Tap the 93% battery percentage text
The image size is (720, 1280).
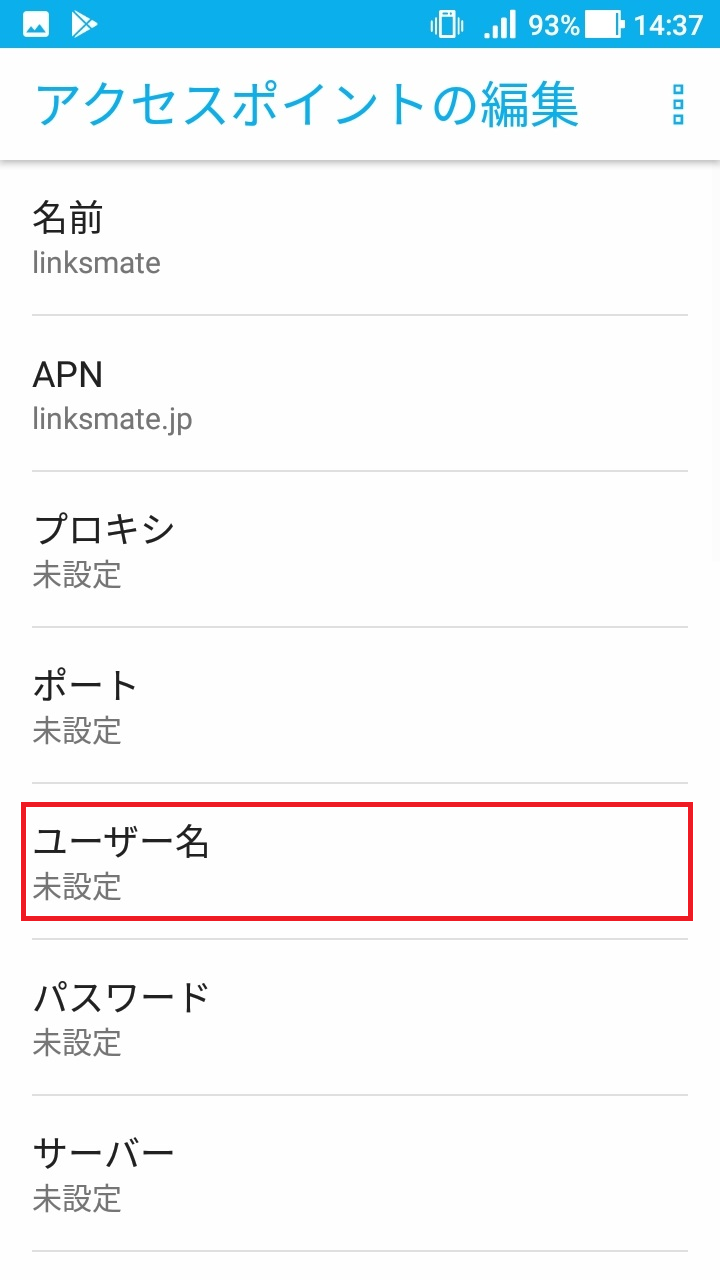tap(554, 24)
